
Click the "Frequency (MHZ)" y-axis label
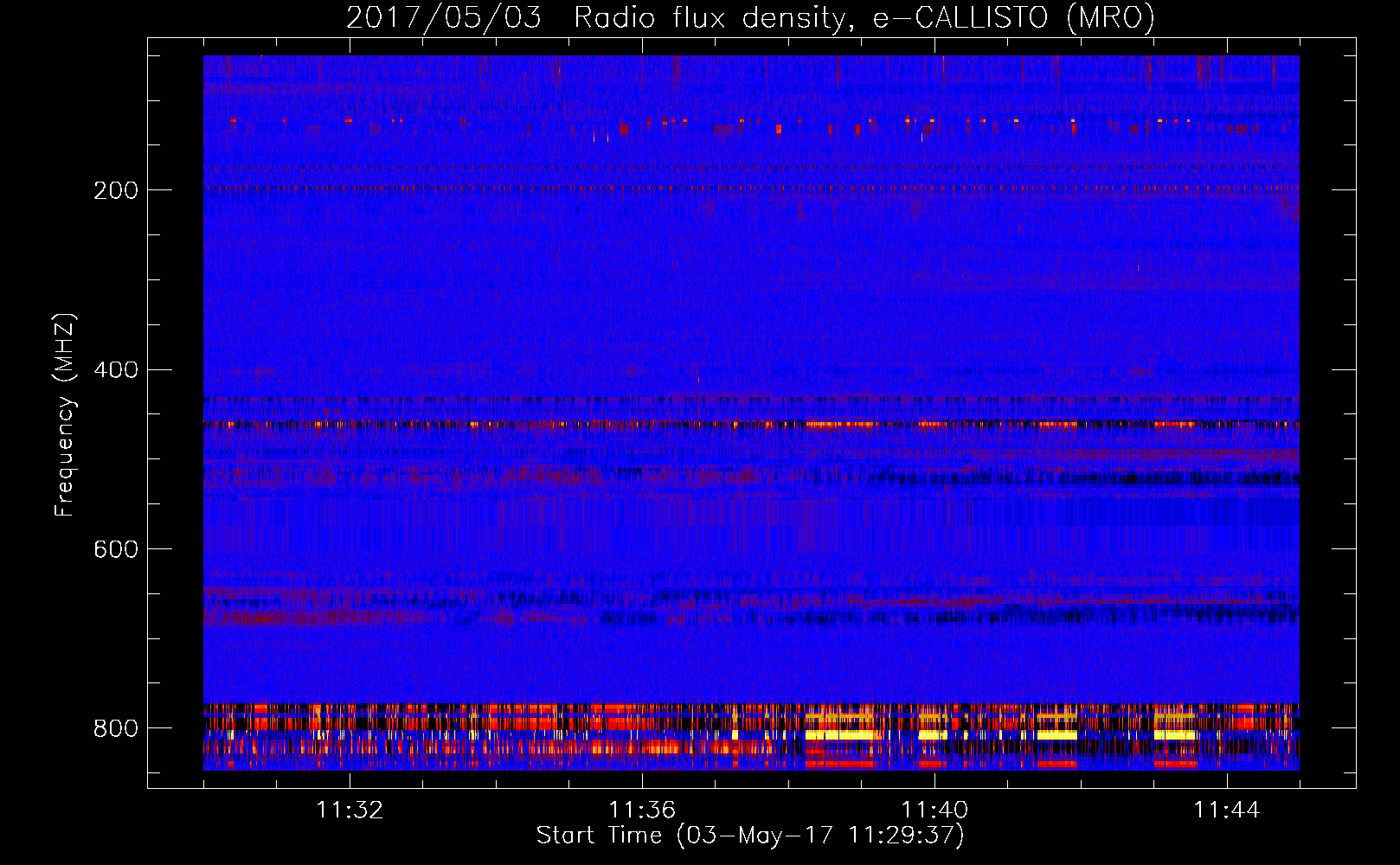pyautogui.click(x=65, y=414)
